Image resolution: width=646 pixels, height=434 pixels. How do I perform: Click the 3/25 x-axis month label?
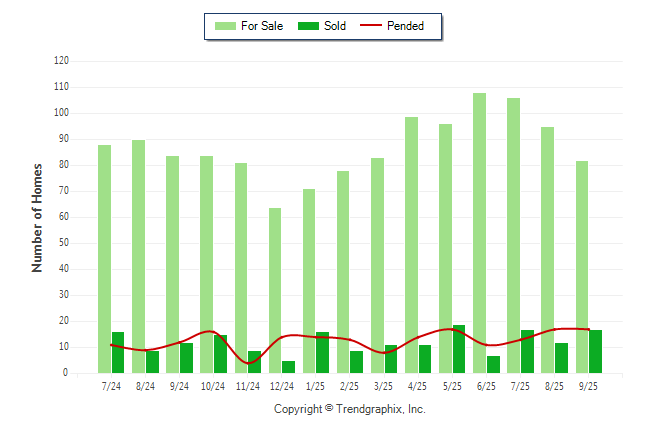(383, 385)
